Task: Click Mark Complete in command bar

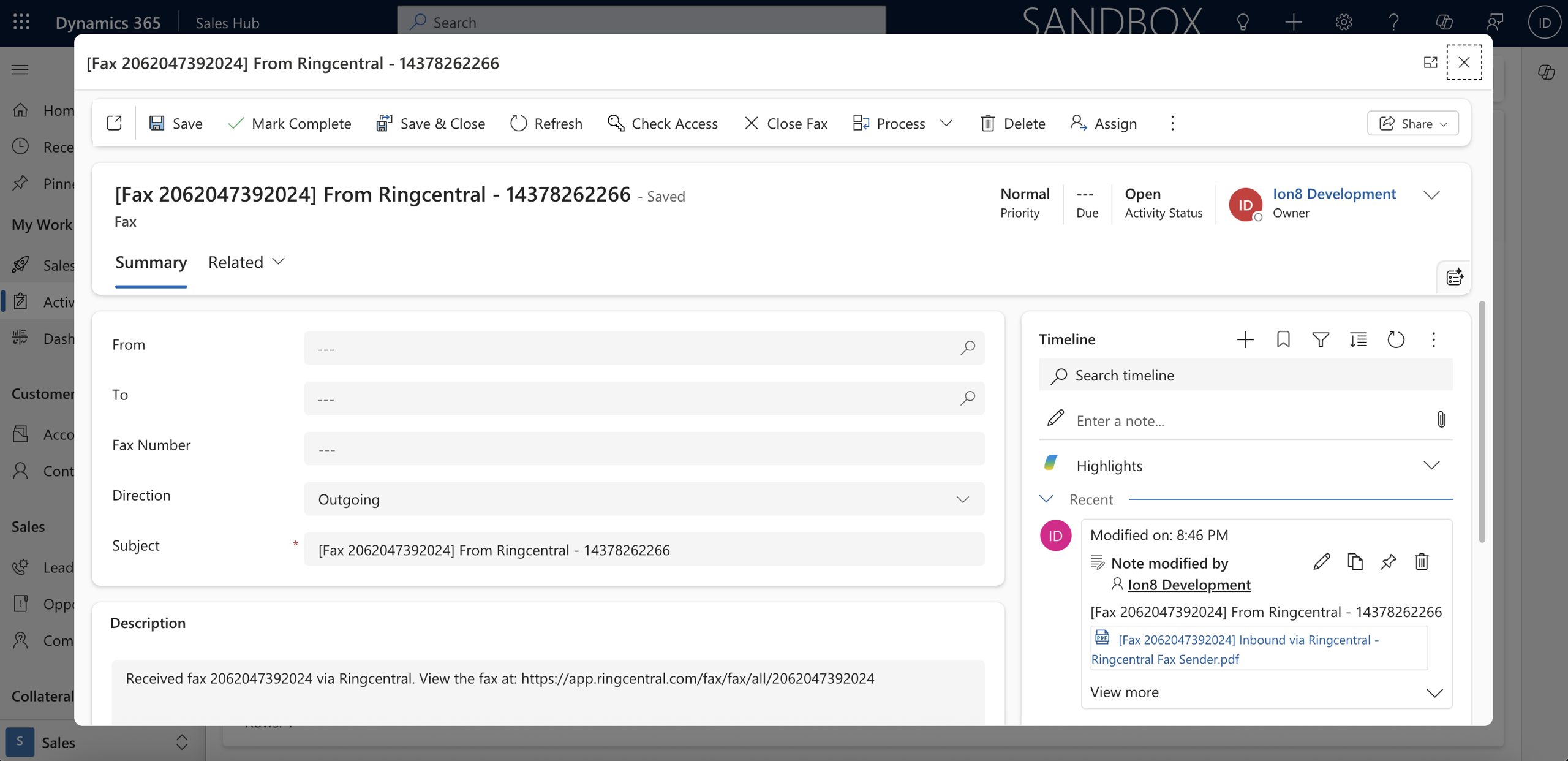Action: [289, 123]
